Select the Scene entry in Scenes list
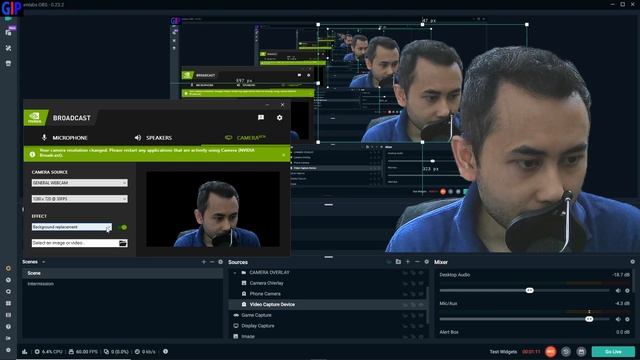Image resolution: width=640 pixels, height=360 pixels. pos(122,273)
